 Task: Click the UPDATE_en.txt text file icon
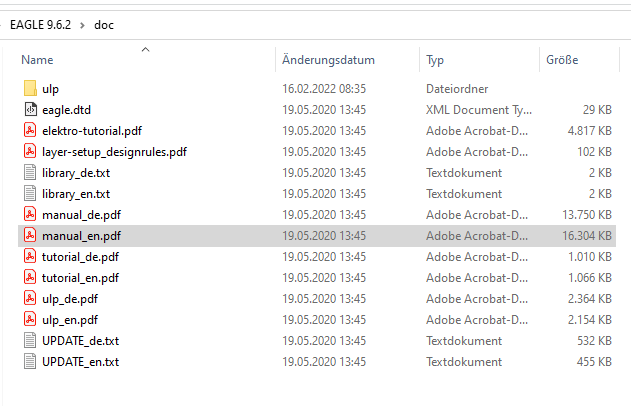point(29,362)
